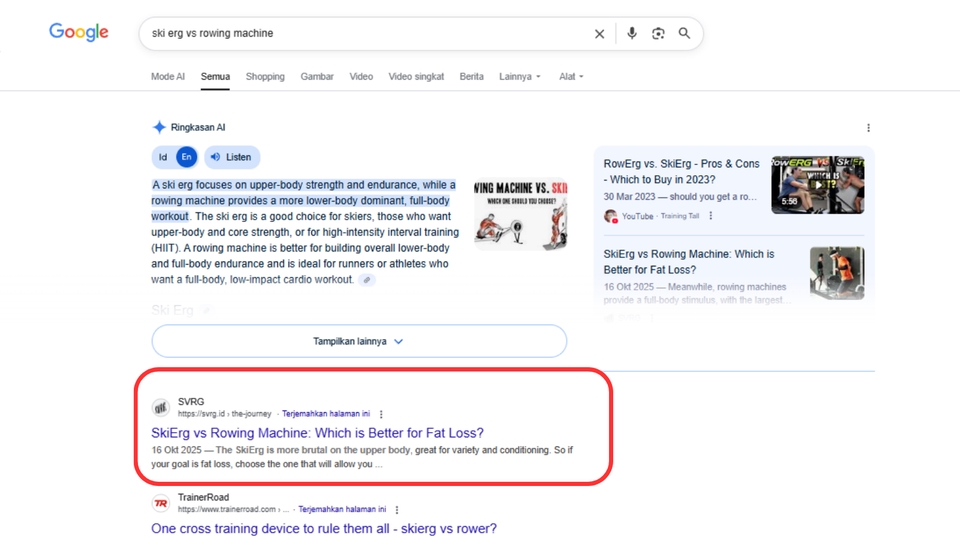Clear the search box text
960x540 pixels.
coord(599,34)
